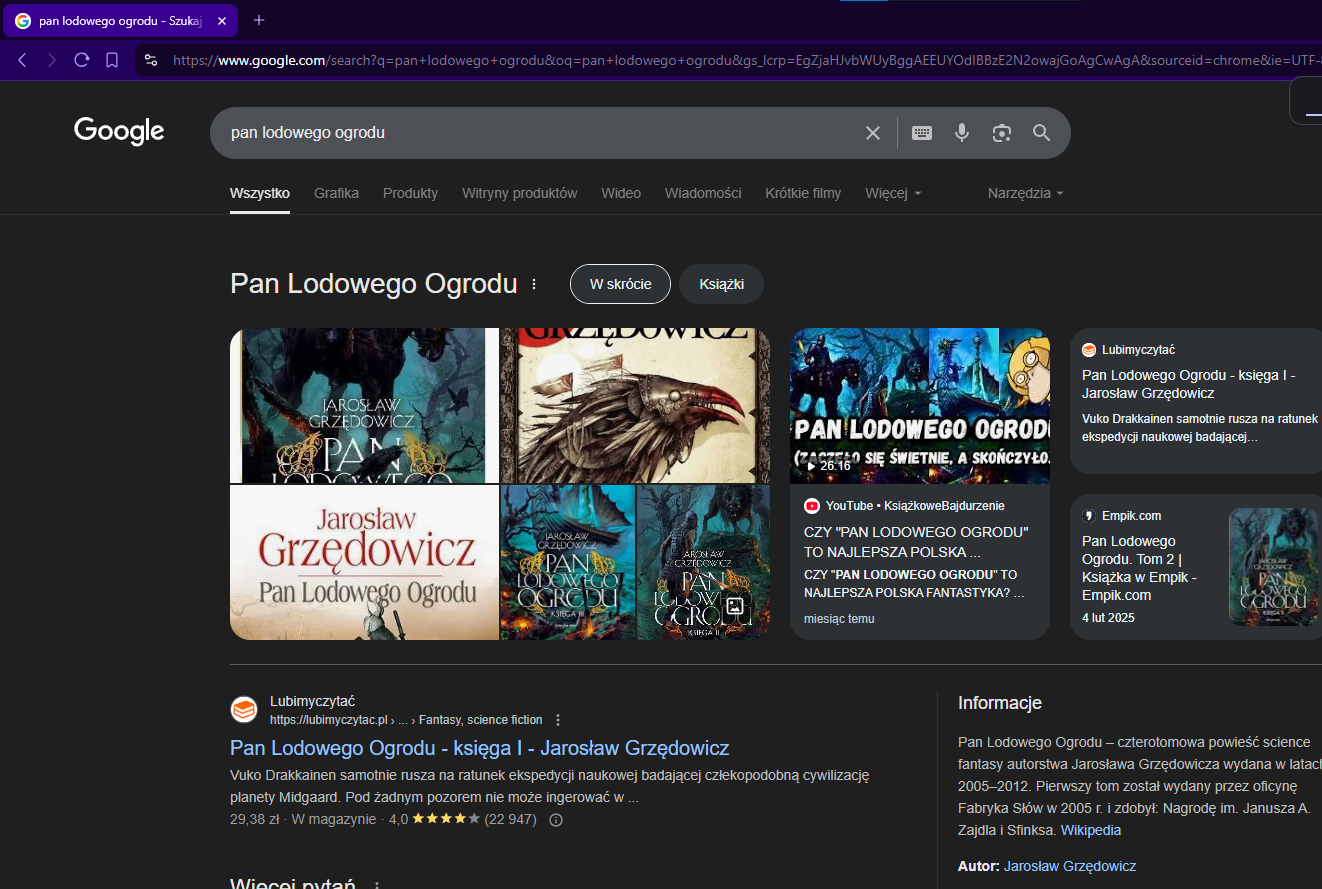Close the 'pan lodowego ogrodu' browser tab

coord(221,21)
